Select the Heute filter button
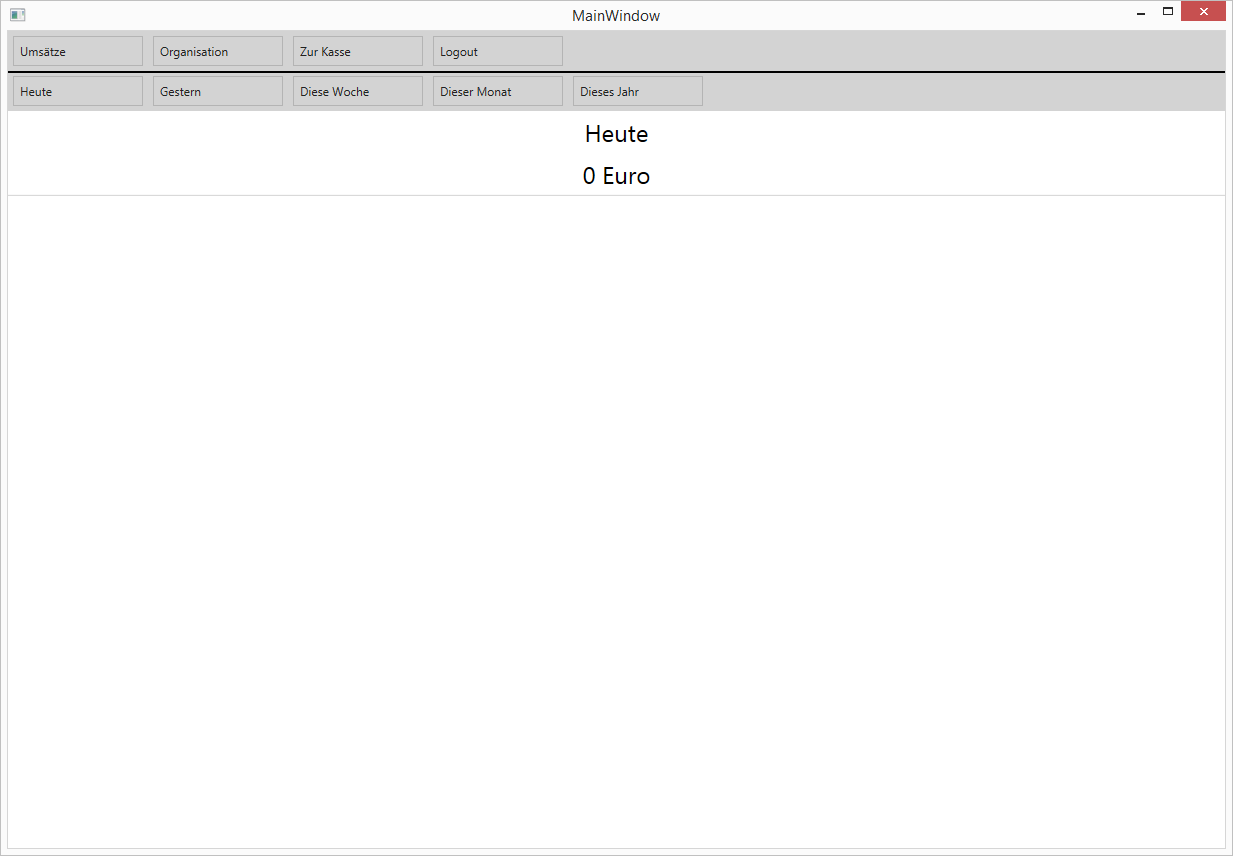Viewport: 1233px width, 856px height. (78, 91)
